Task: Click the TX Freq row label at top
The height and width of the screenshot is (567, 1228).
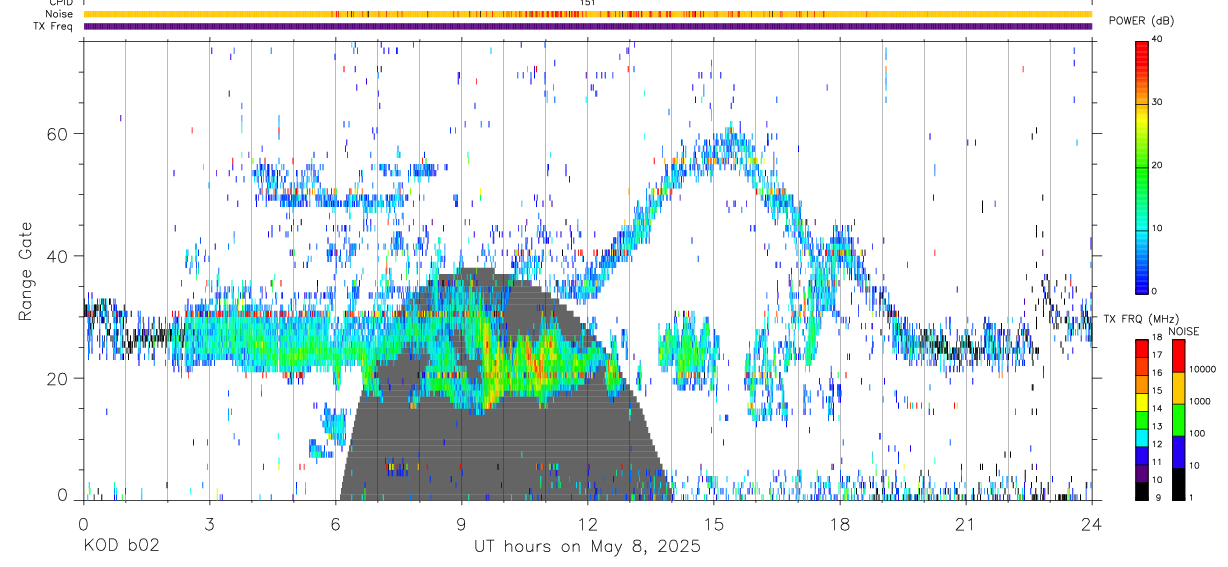Action: 53,26
